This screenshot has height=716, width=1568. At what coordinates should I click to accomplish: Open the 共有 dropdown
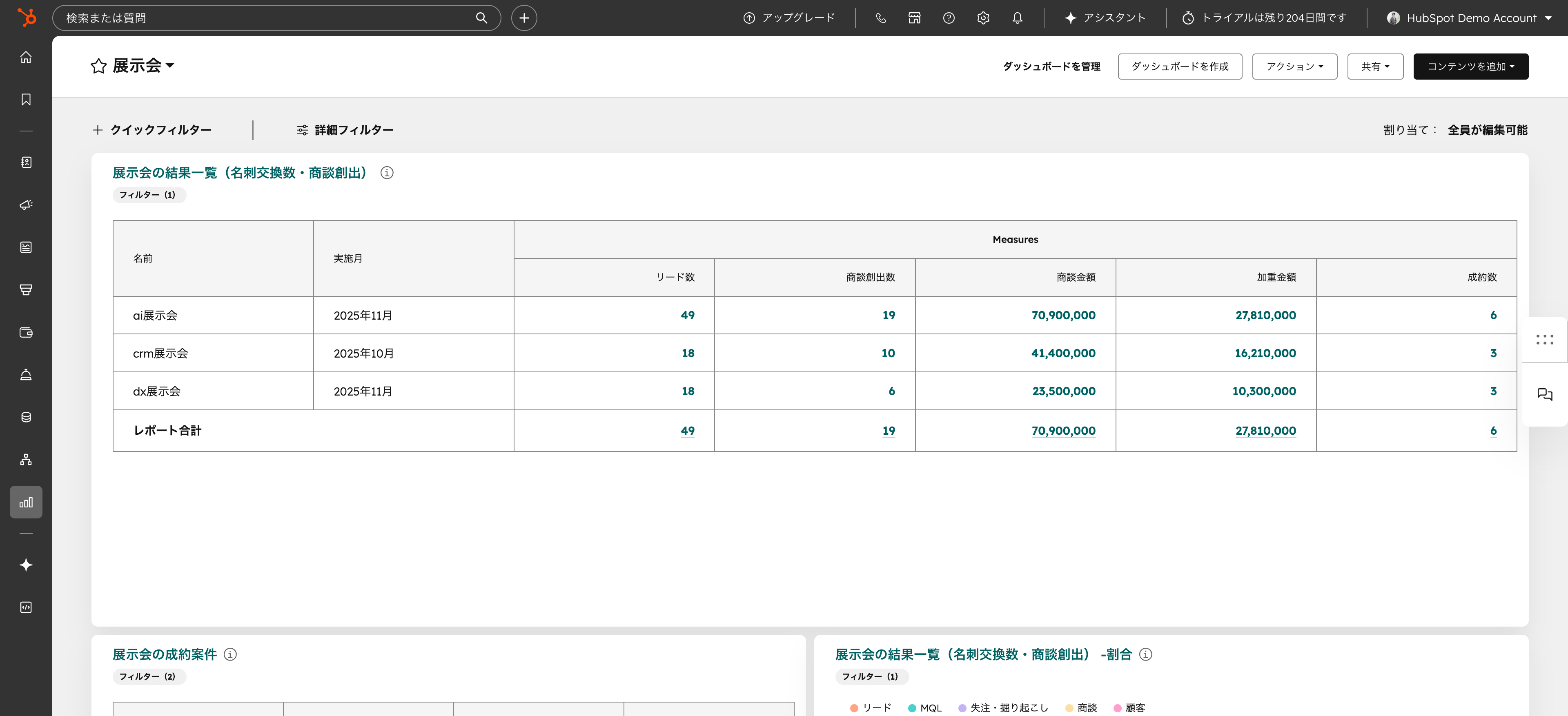point(1374,66)
